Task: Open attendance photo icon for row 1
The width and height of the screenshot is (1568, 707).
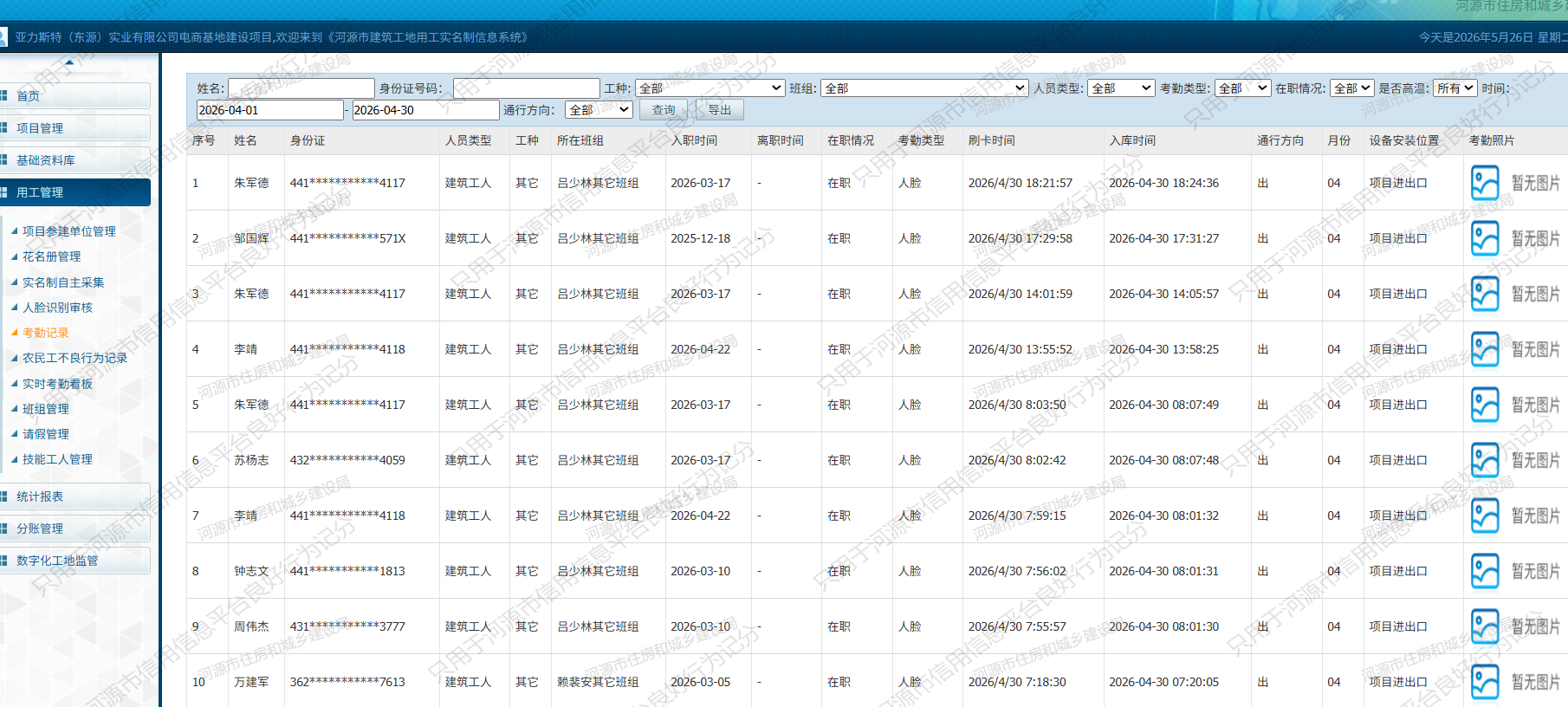Action: [x=1485, y=183]
